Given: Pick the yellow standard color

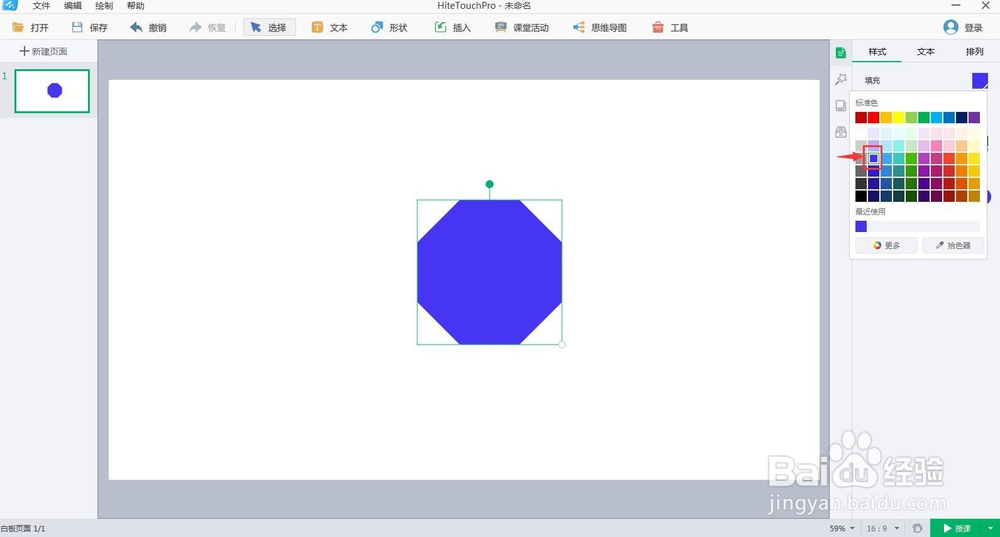Looking at the screenshot, I should 899,117.
